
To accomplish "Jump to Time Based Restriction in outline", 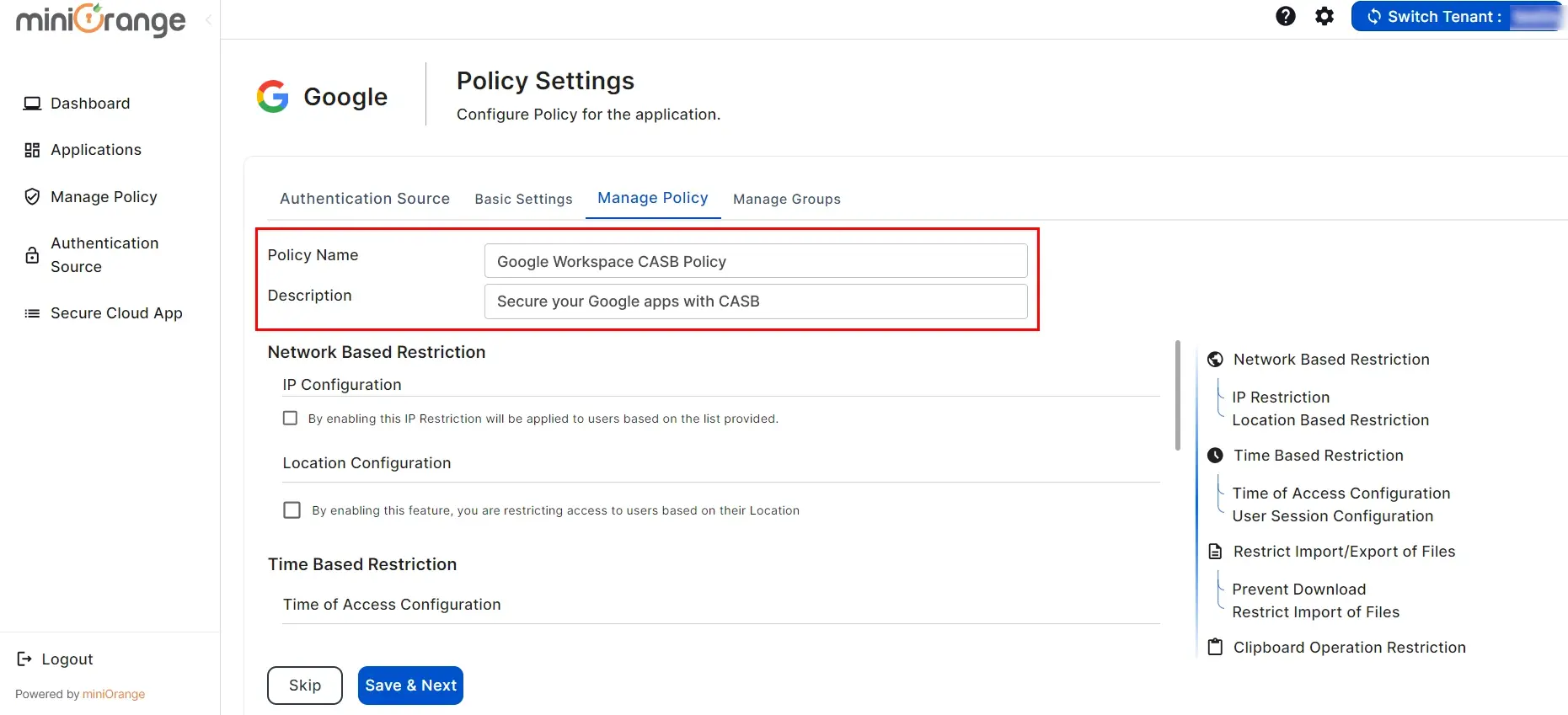I will 1319,456.
